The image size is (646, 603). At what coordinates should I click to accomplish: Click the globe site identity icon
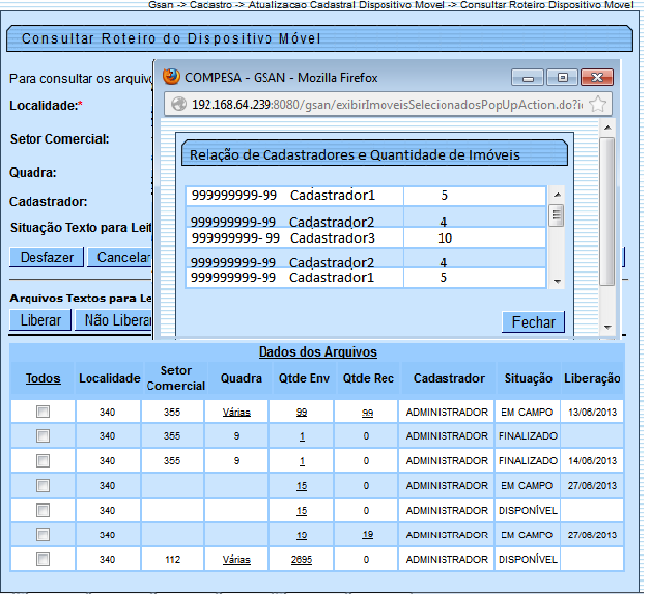pyautogui.click(x=178, y=104)
